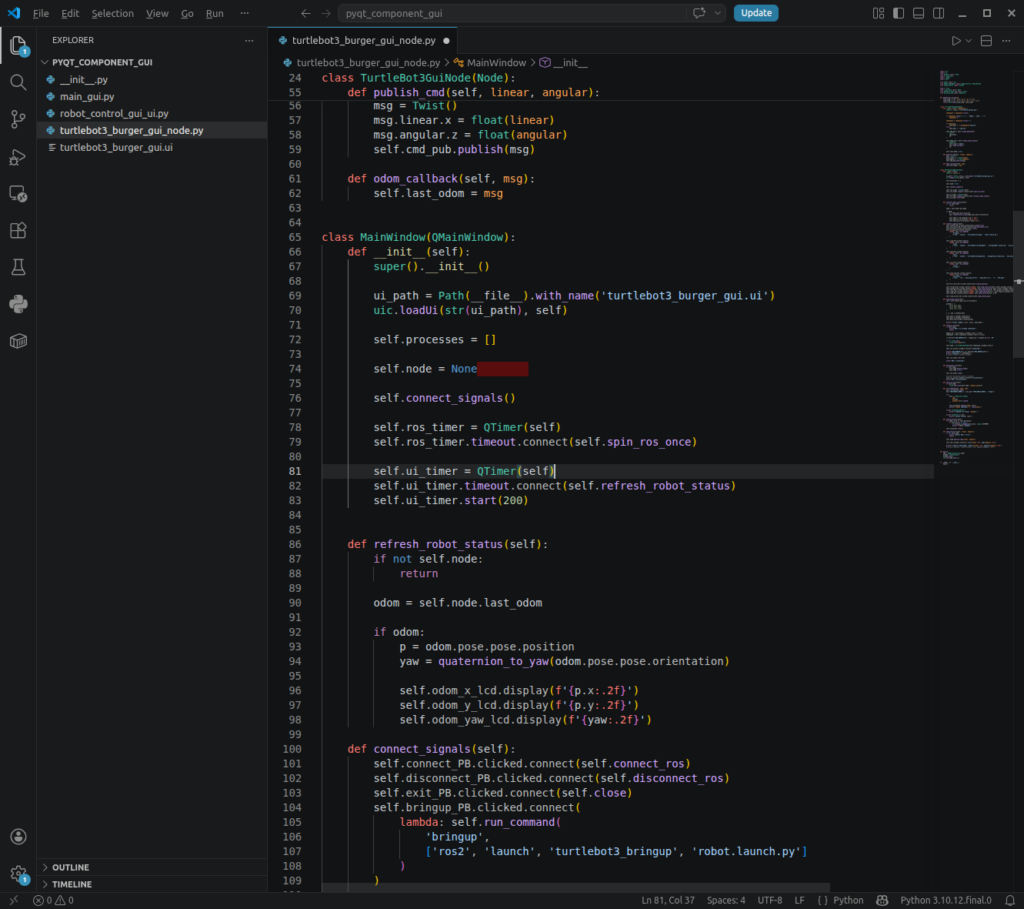Image resolution: width=1024 pixels, height=909 pixels.
Task: Toggle the bottom Panel
Action: (918, 13)
